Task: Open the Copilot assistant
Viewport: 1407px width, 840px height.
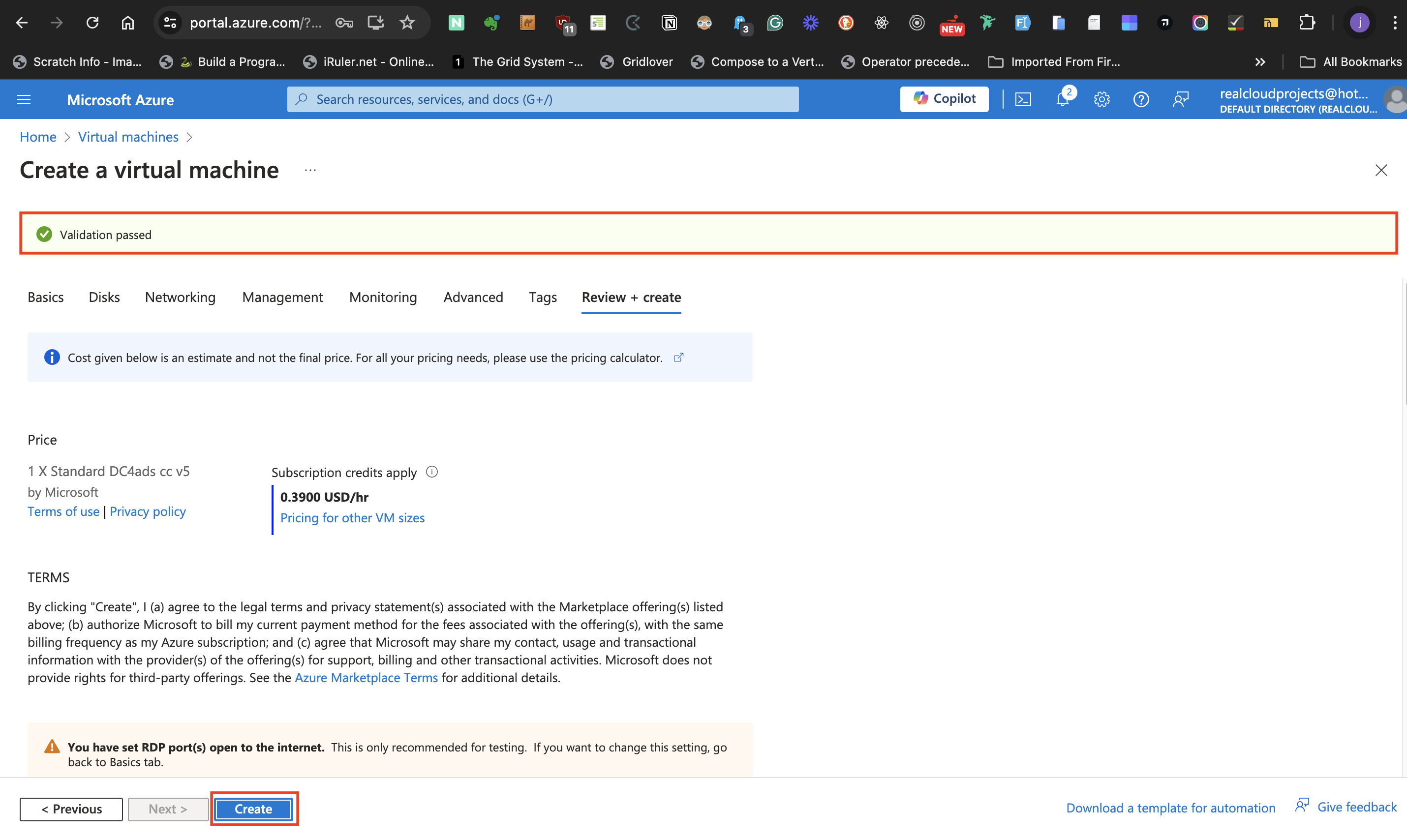Action: (x=944, y=99)
